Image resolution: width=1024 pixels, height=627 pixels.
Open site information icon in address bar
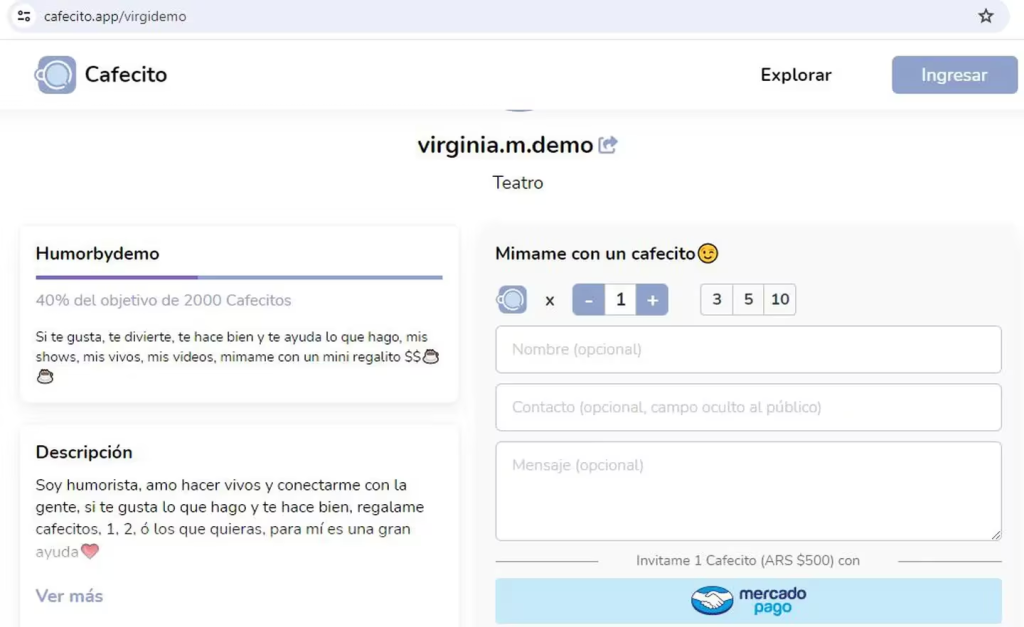pyautogui.click(x=24, y=16)
